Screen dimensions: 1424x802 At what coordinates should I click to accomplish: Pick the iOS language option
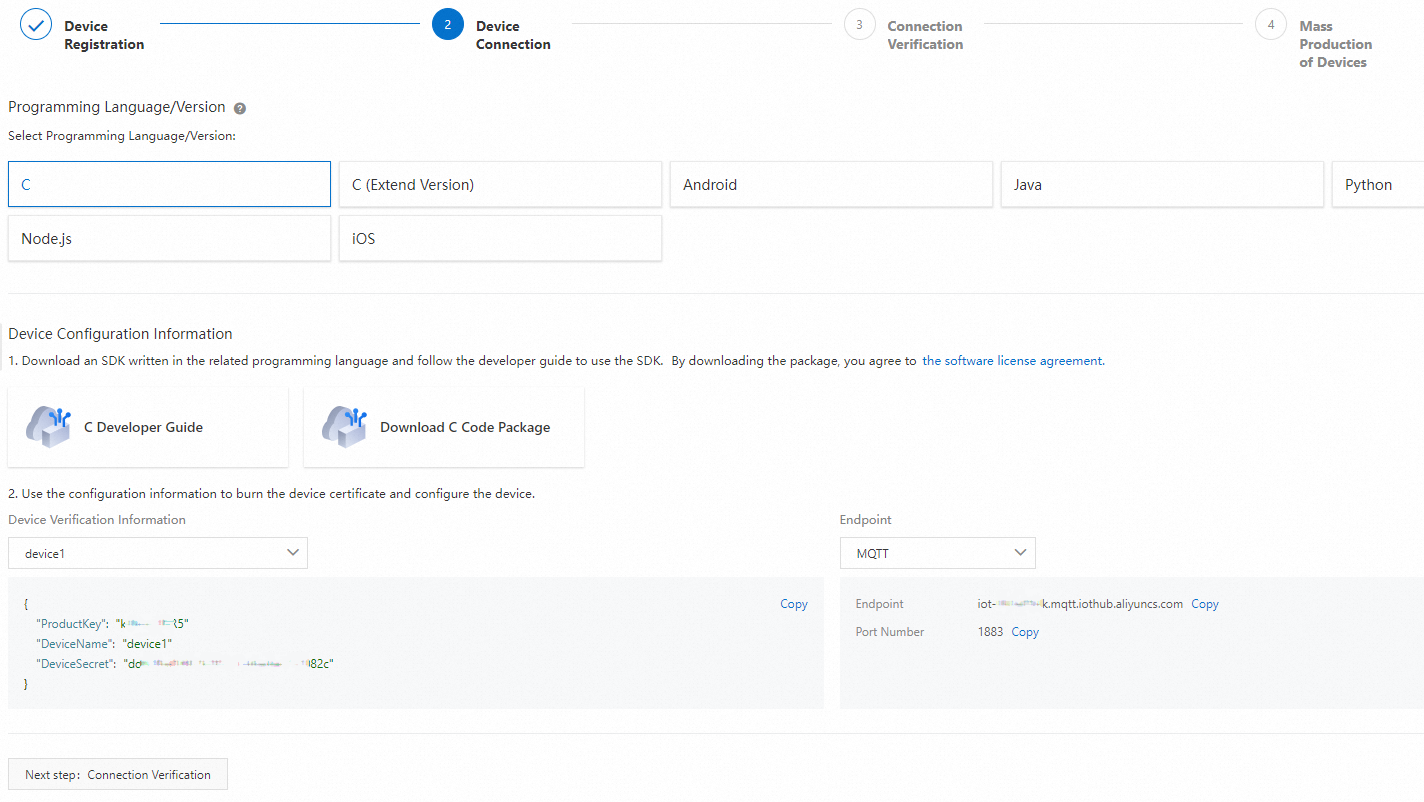[x=500, y=238]
